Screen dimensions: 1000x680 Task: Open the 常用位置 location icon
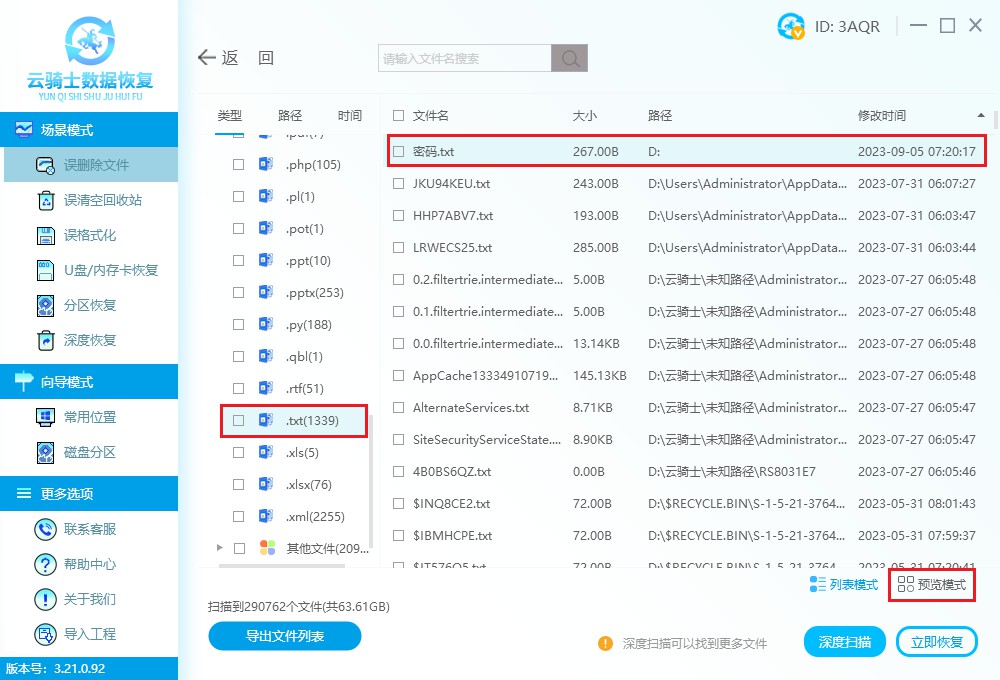46,417
